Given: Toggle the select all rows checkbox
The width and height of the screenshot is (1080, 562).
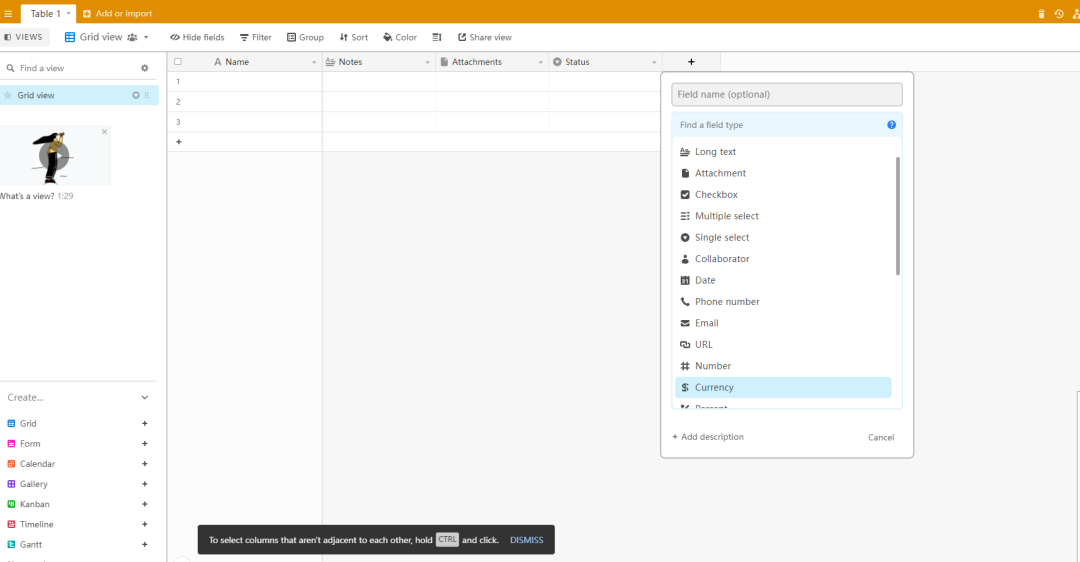Looking at the screenshot, I should point(178,62).
